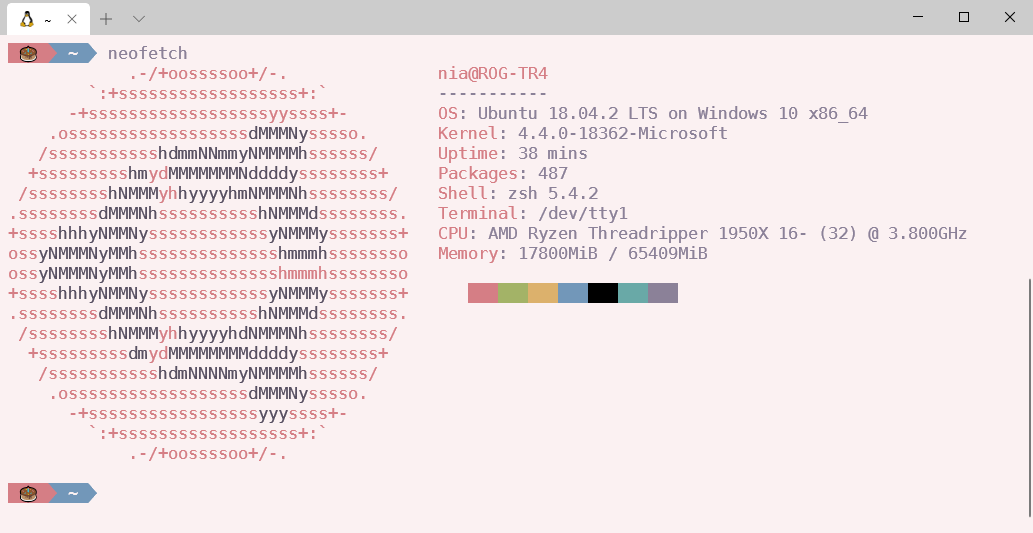
Task: Minimize the terminal window
Action: point(918,17)
